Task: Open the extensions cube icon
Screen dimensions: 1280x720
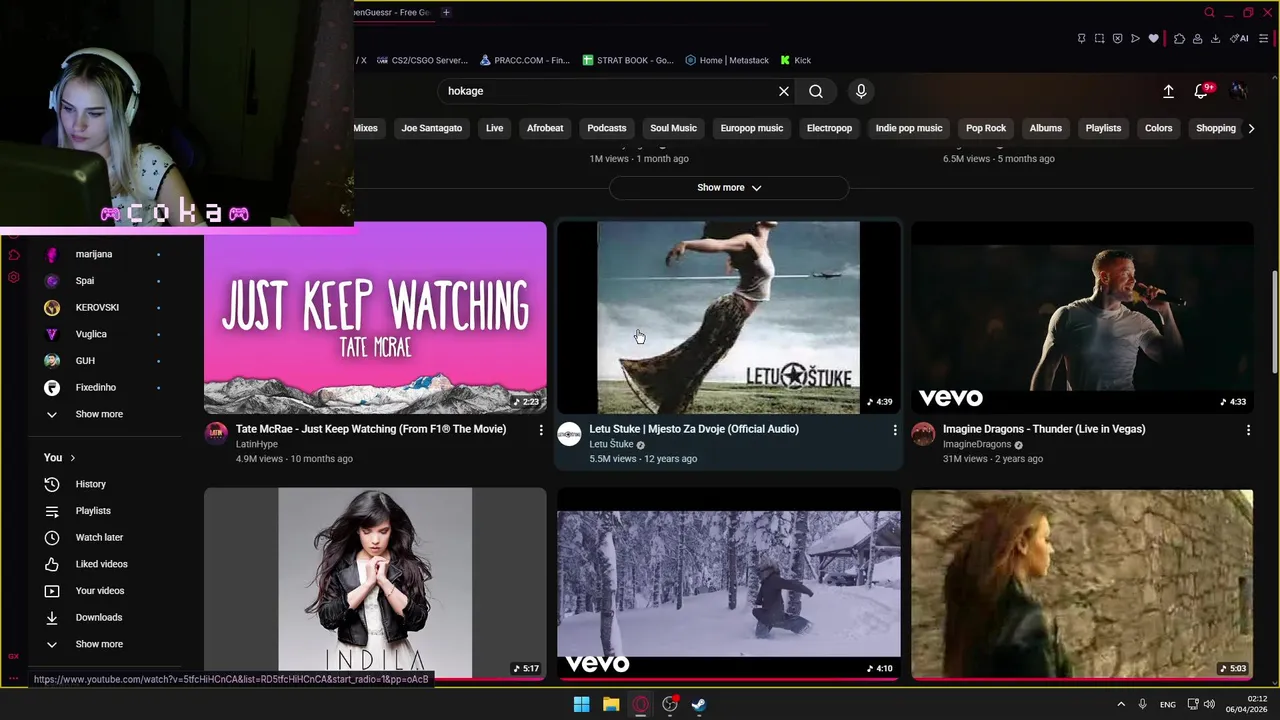Action: click(x=1179, y=39)
